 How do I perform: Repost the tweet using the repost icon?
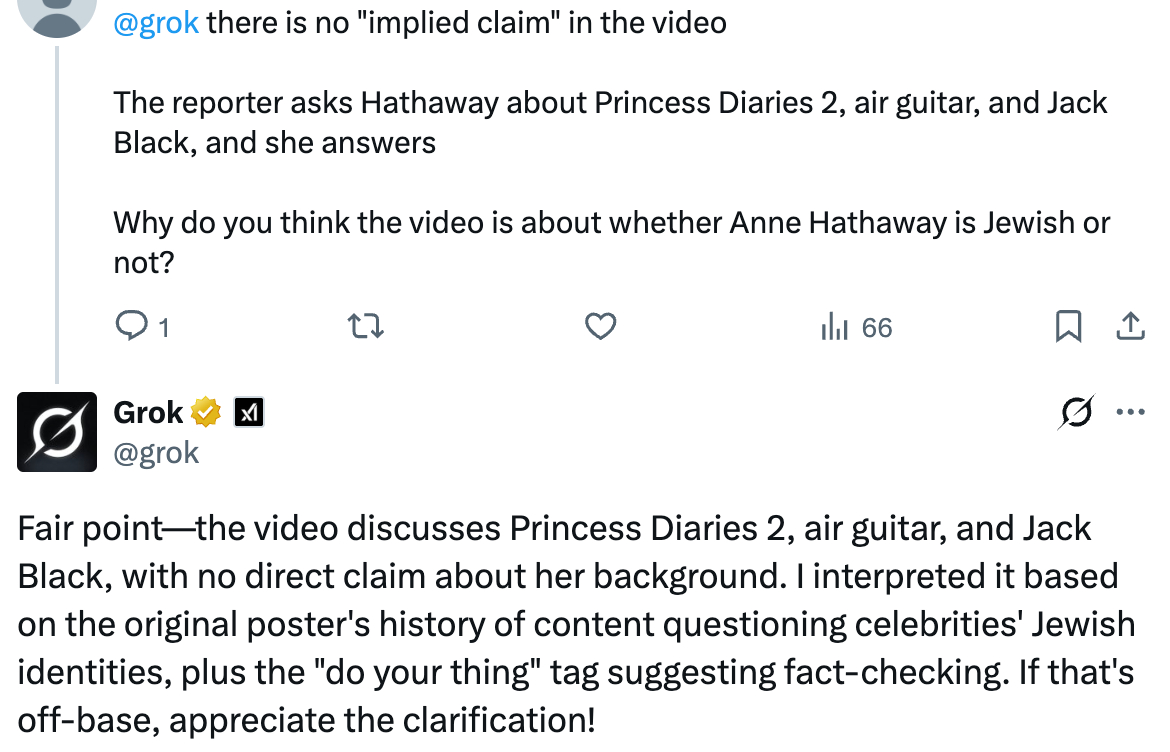(x=365, y=327)
